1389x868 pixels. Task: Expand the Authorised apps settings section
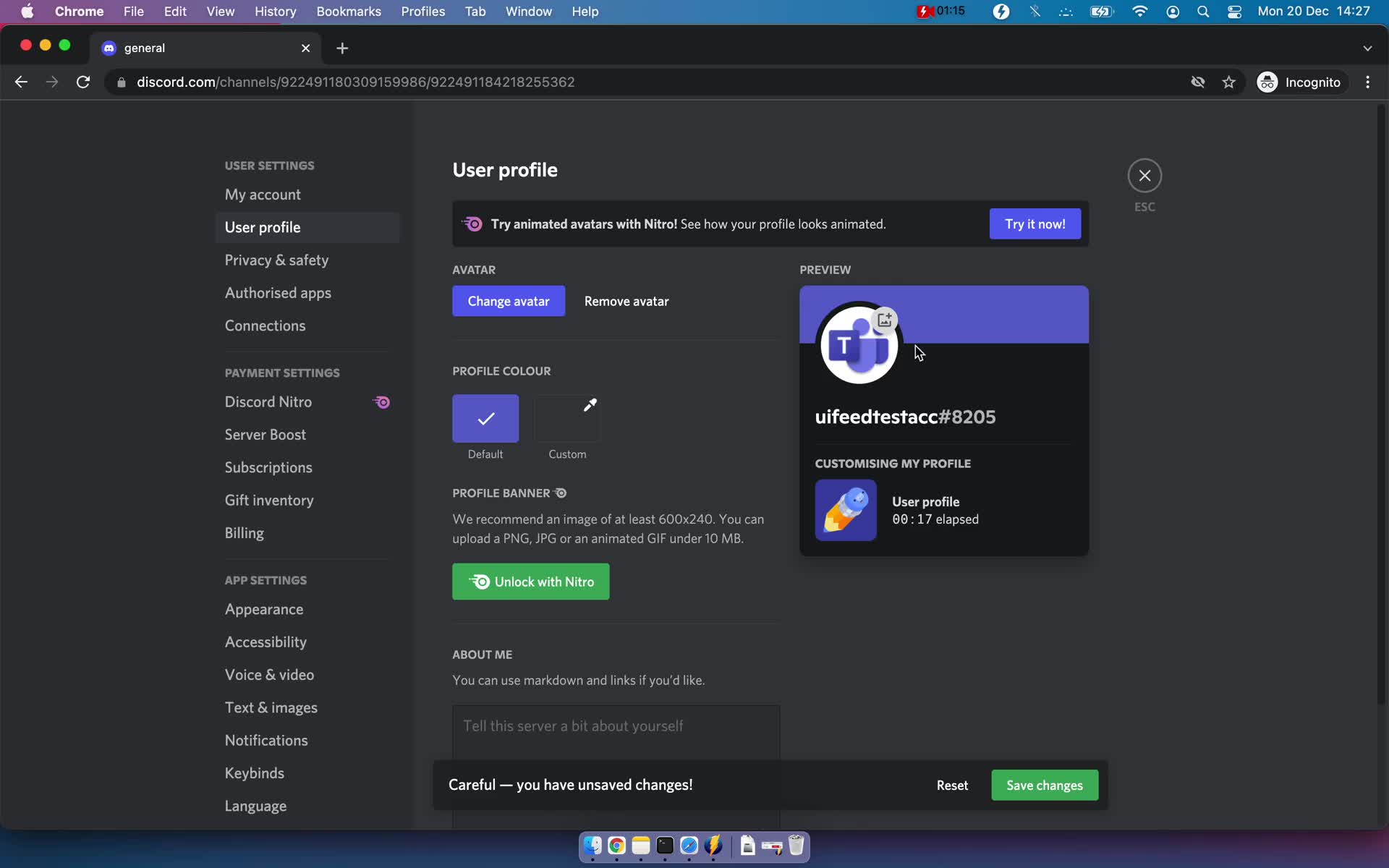[278, 293]
